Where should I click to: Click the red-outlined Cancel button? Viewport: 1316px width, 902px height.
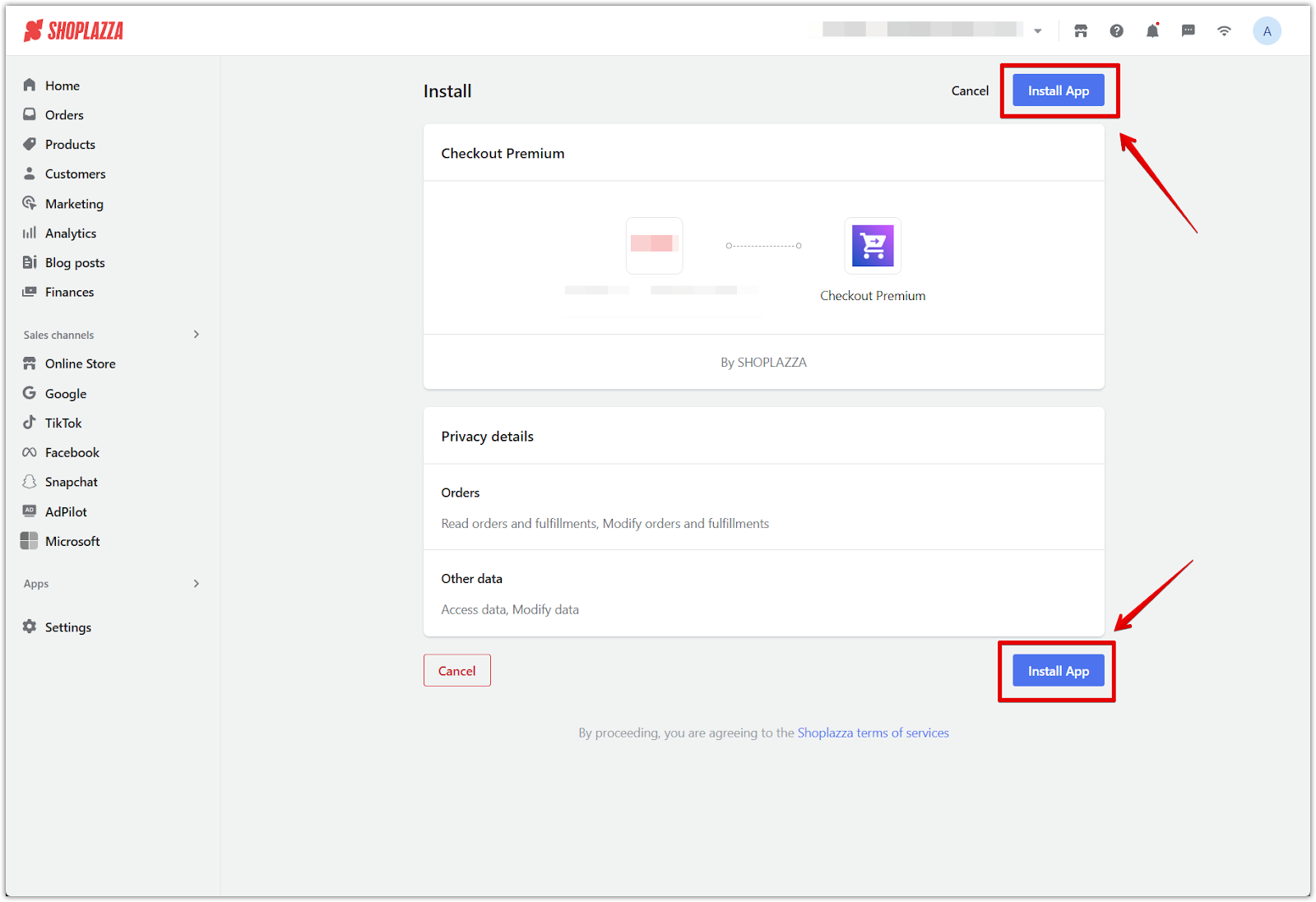456,671
